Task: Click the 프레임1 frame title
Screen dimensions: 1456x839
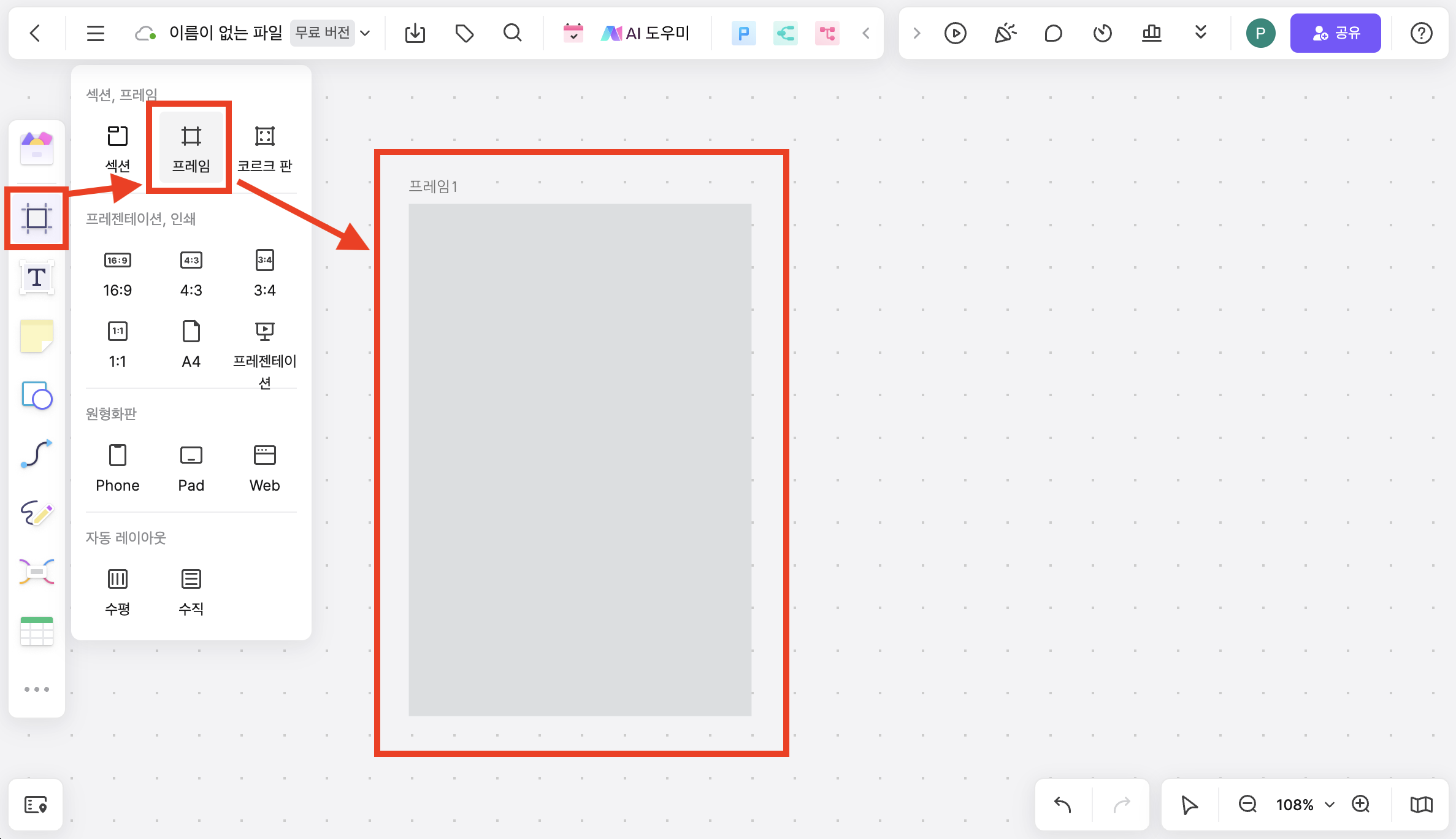Action: coord(433,186)
